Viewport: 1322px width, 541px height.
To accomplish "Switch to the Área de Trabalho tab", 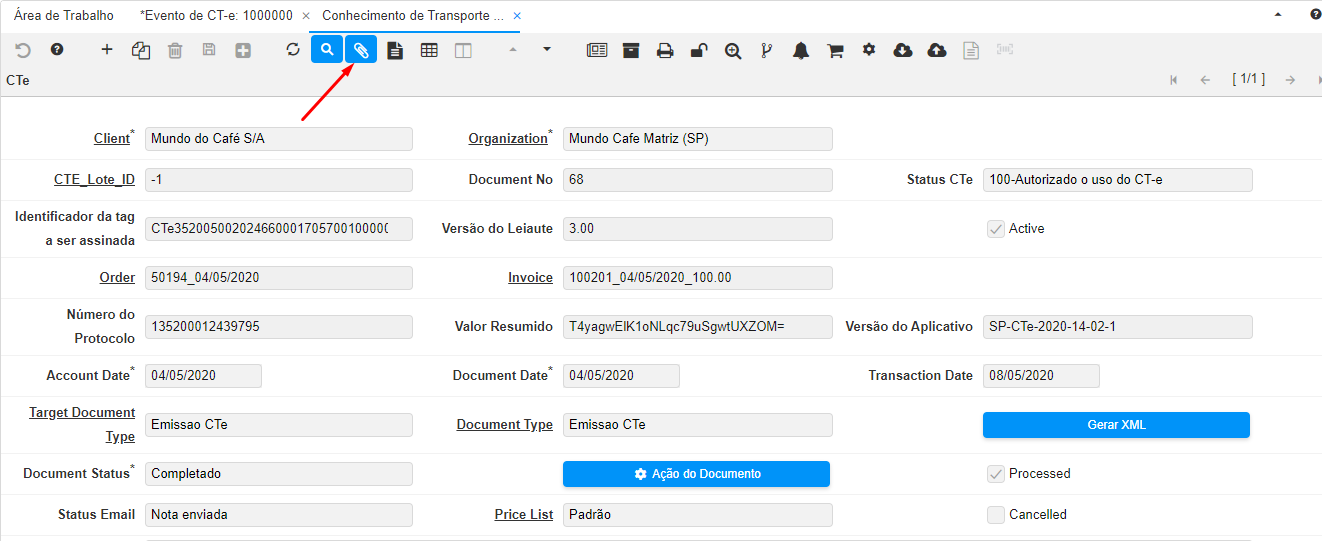I will [x=64, y=16].
